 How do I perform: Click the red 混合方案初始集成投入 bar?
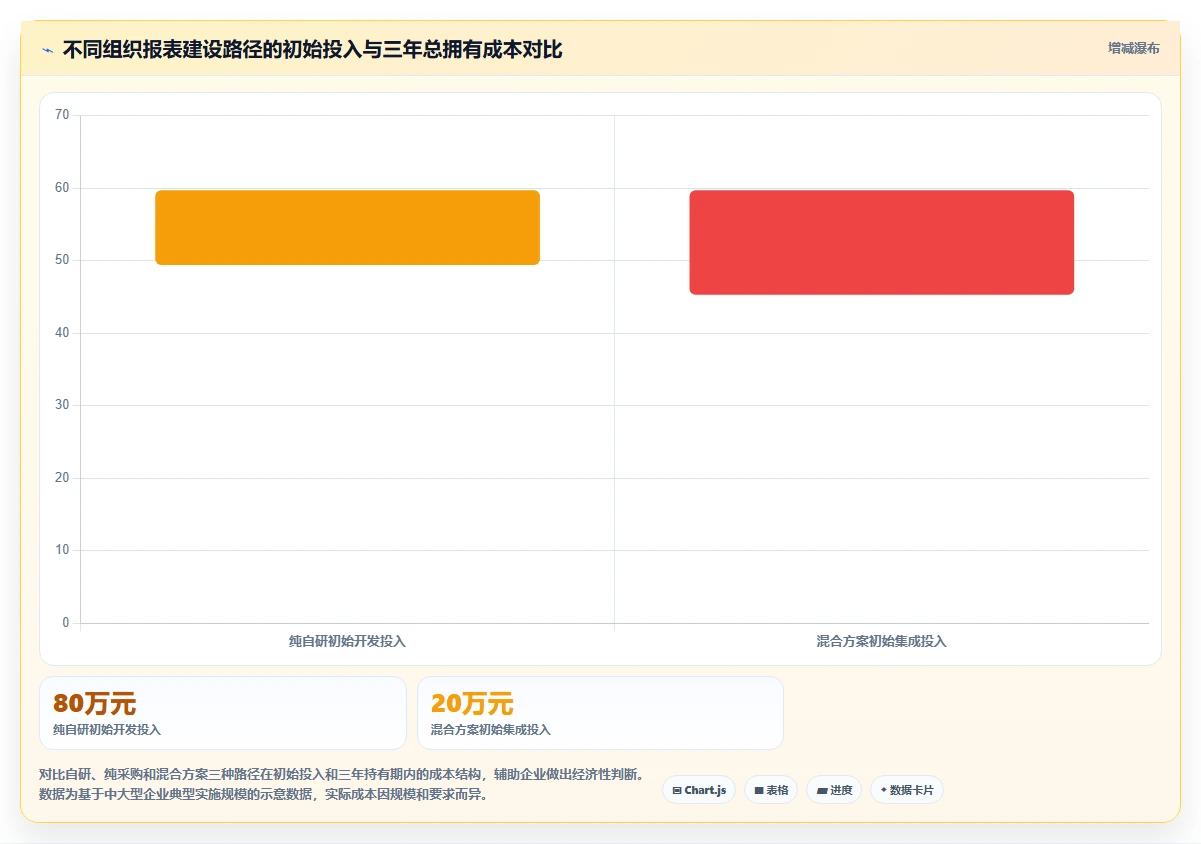[x=881, y=242]
